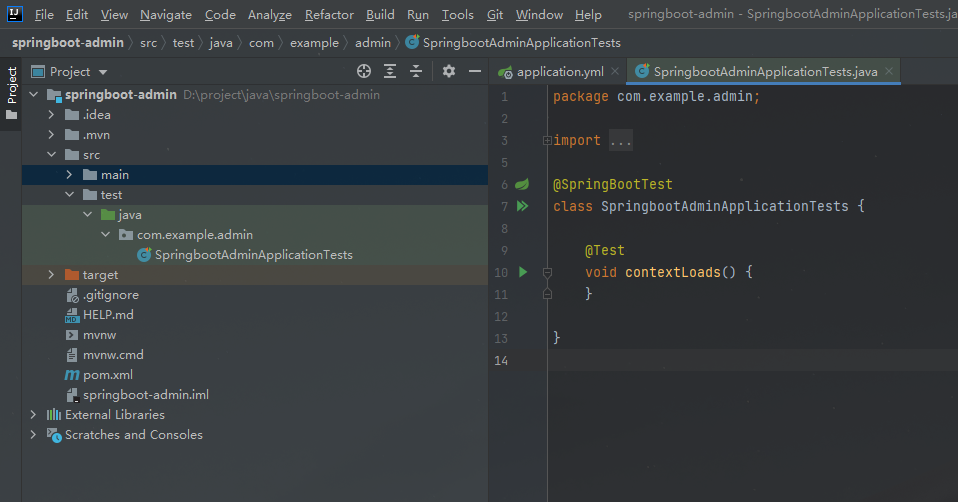This screenshot has height=502, width=958.
Task: Click the .gitignore file icon
Action: pyautogui.click(x=72, y=295)
